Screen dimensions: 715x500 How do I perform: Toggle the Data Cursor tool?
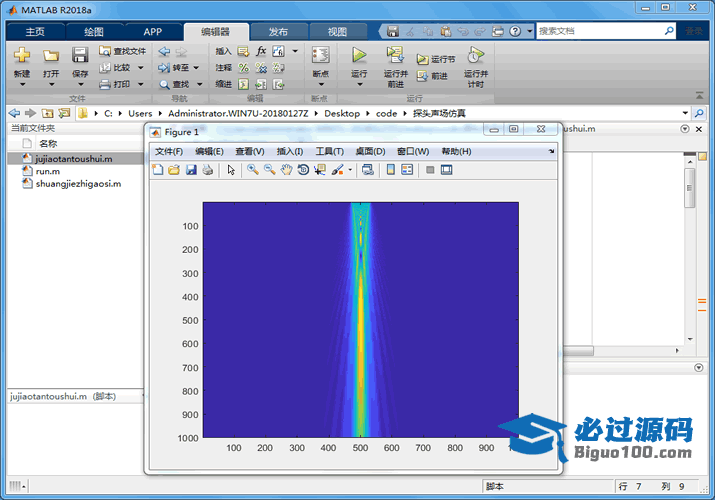(320, 170)
